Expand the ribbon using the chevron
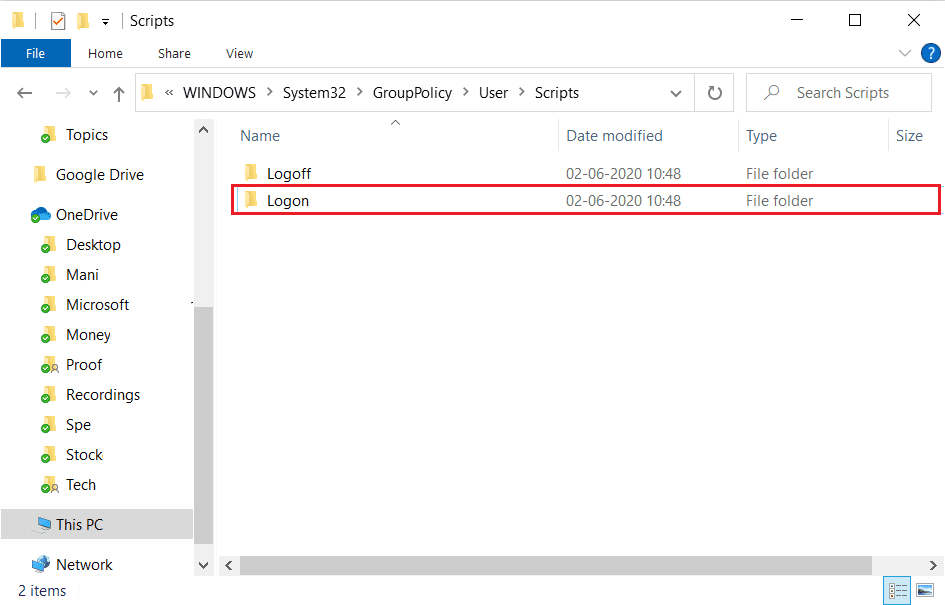Viewport: 945px width, 605px height. click(904, 53)
